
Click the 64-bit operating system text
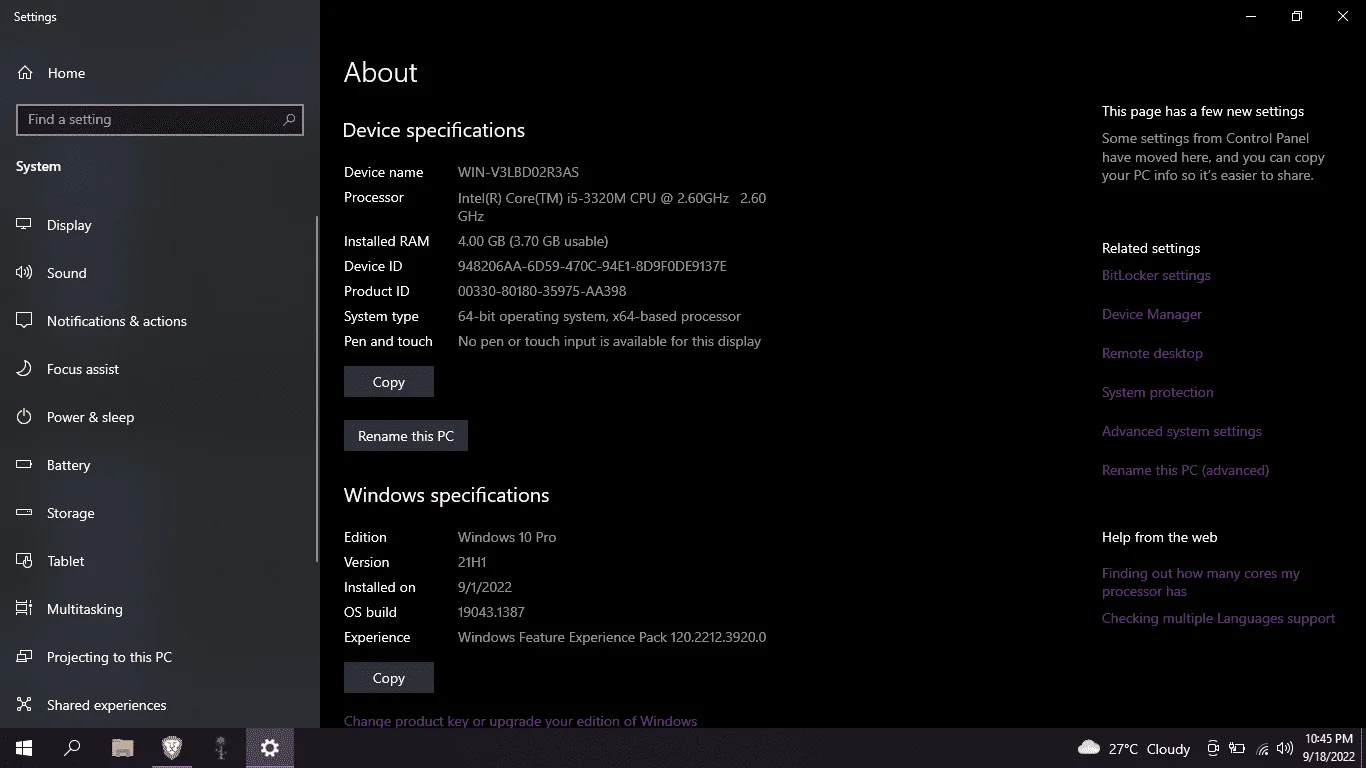(599, 316)
